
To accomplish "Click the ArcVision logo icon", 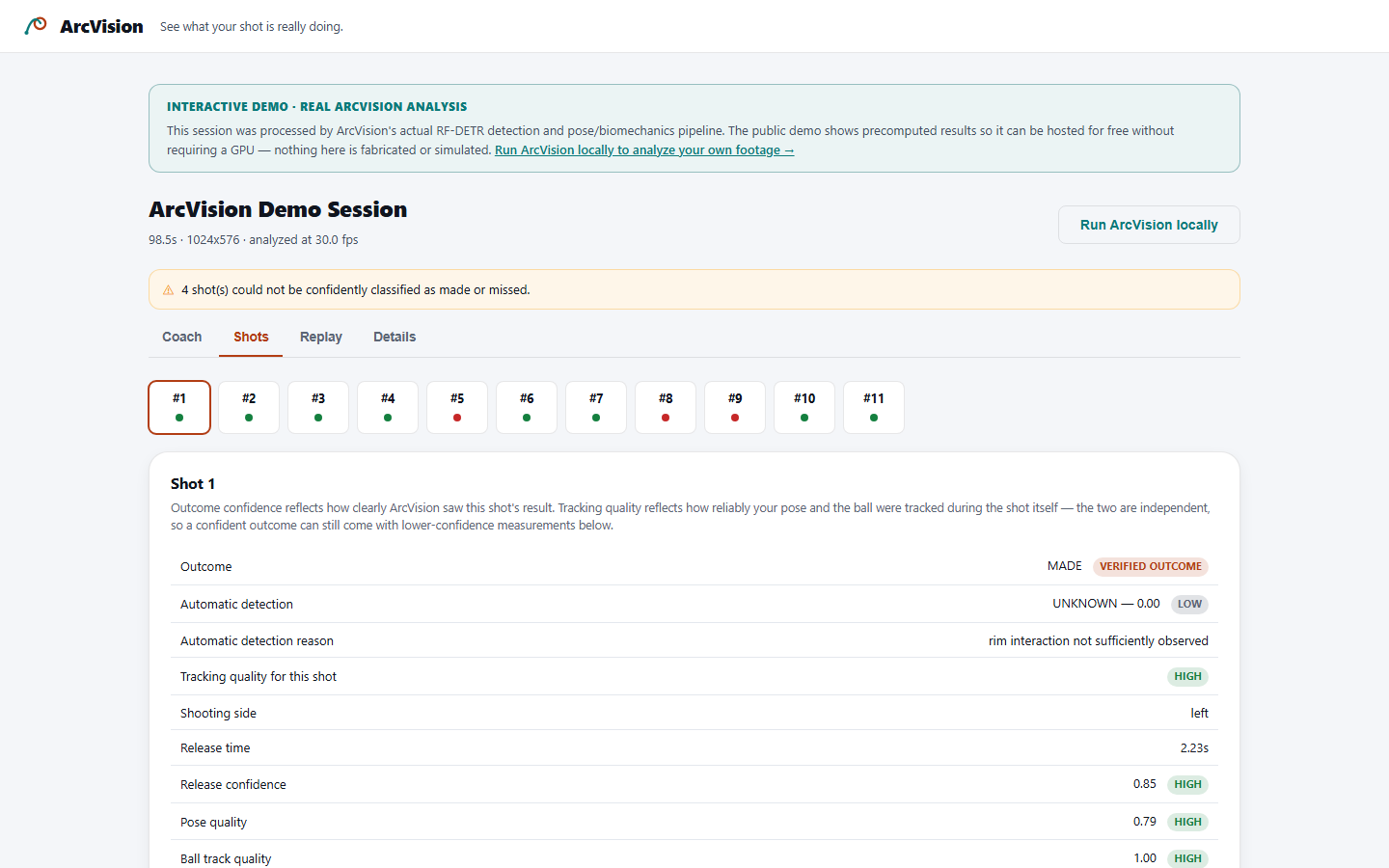I will click(36, 26).
